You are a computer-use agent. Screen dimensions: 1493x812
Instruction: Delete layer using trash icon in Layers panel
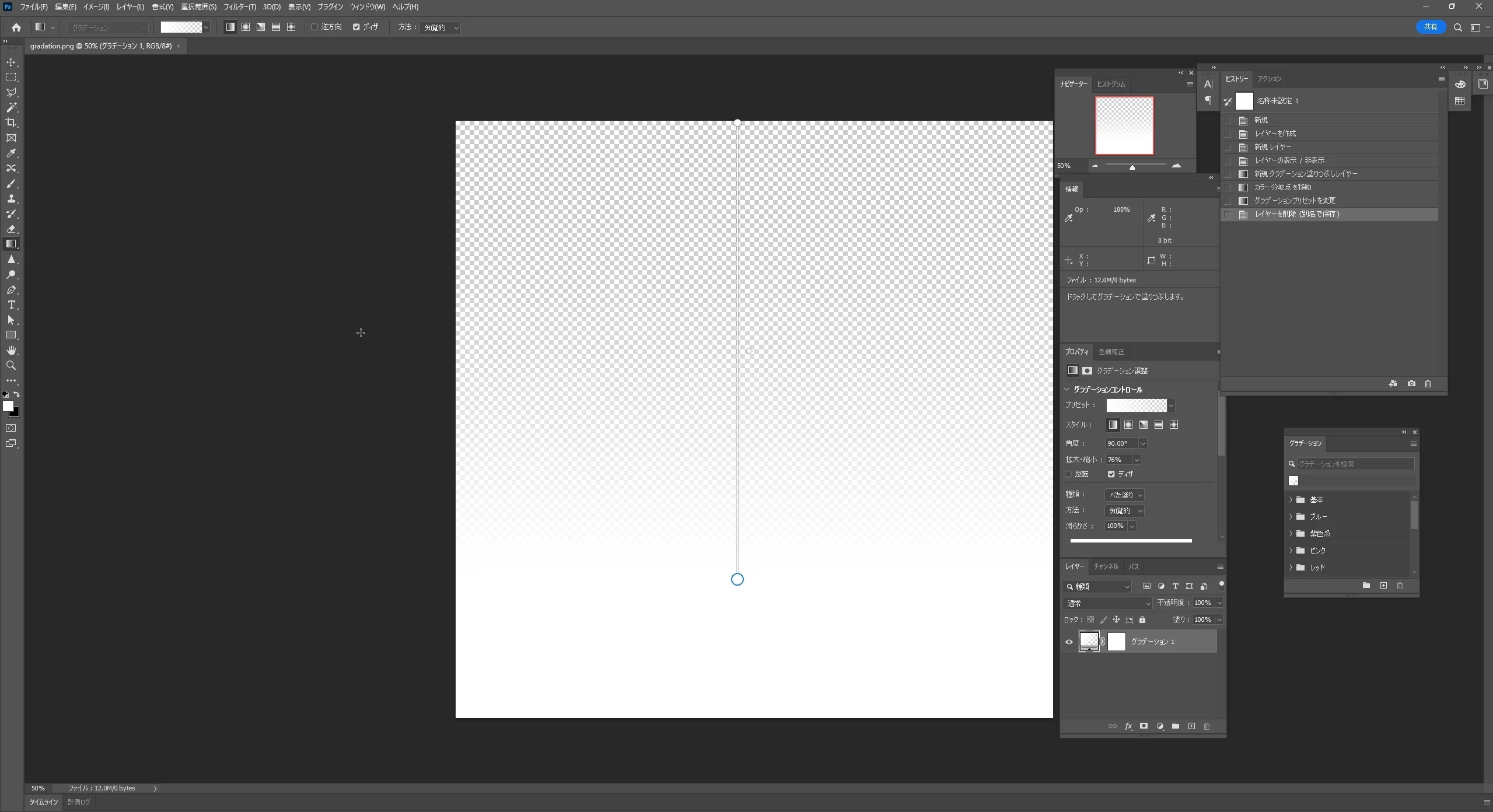1207,726
